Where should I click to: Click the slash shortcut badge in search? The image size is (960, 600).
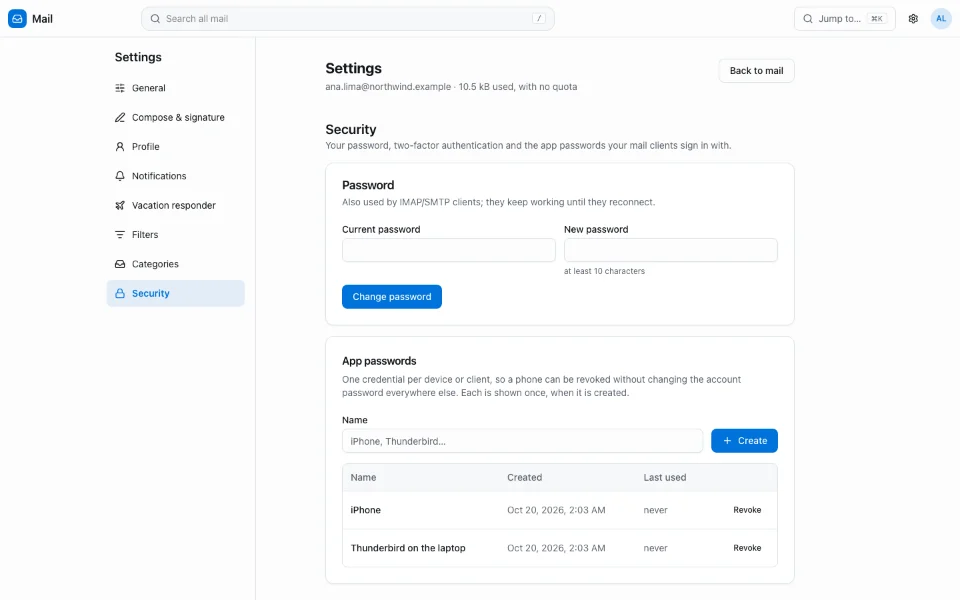tap(539, 18)
